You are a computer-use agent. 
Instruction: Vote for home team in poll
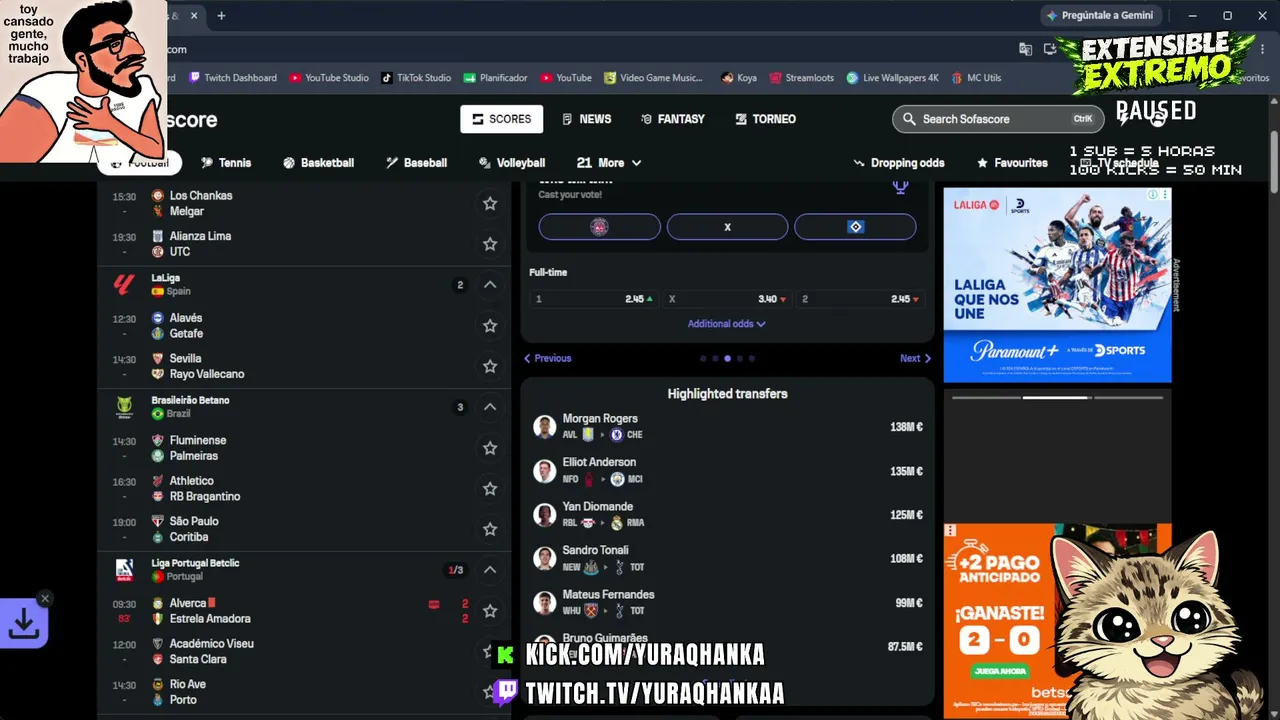tap(600, 227)
